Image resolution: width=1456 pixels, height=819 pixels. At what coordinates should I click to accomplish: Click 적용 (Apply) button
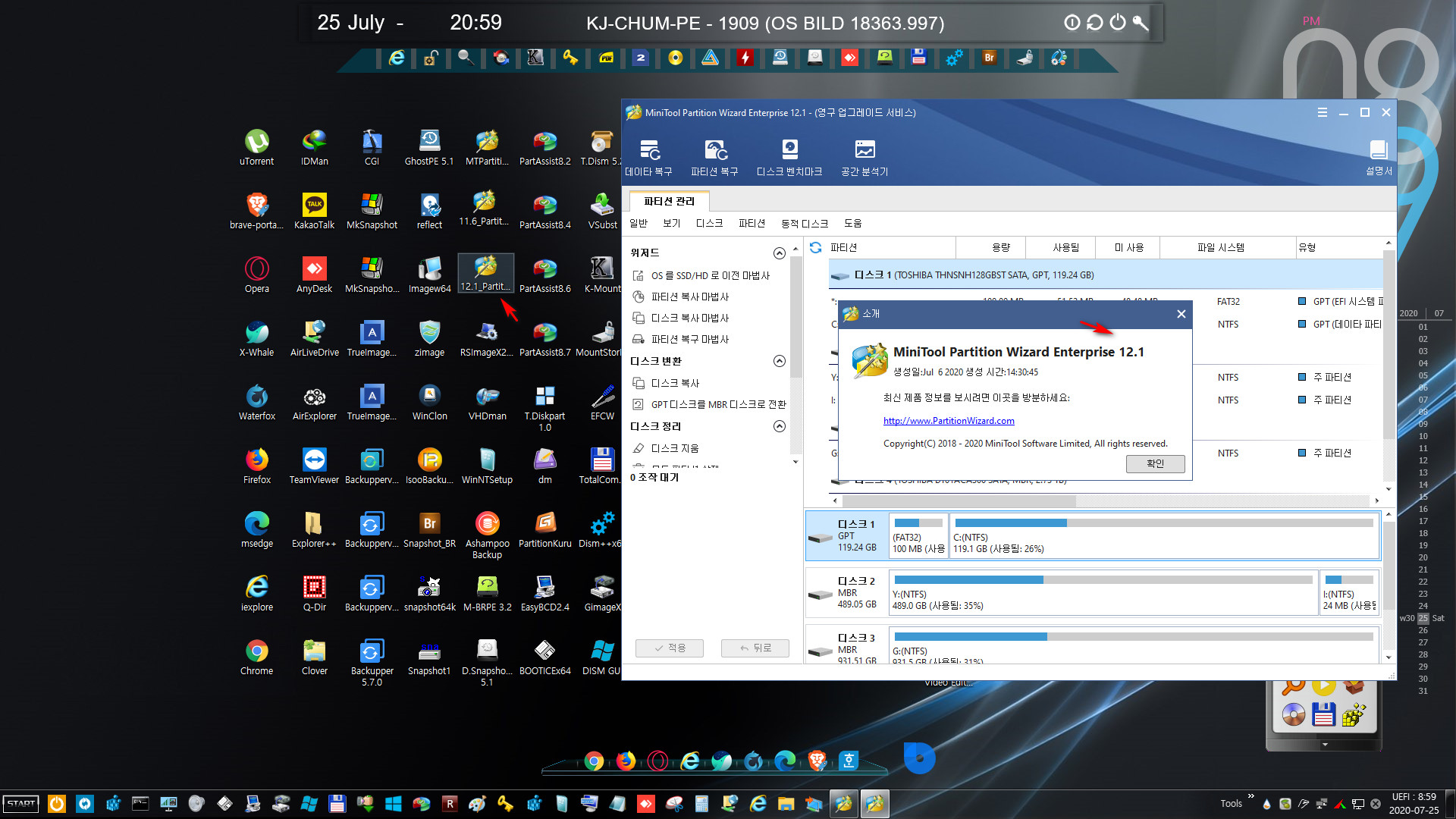pyautogui.click(x=670, y=648)
